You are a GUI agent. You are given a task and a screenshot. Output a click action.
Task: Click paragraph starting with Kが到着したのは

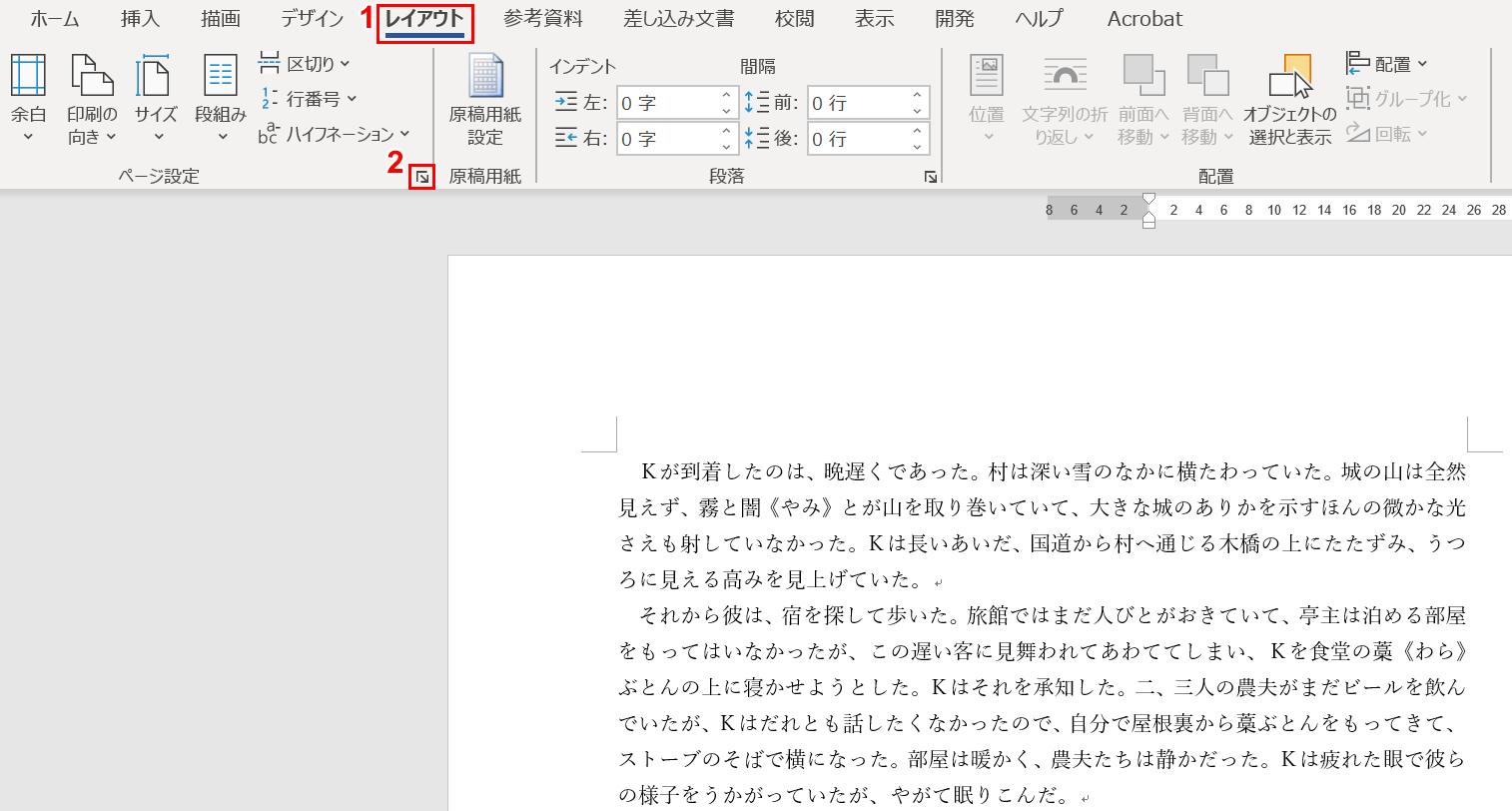tap(1042, 525)
